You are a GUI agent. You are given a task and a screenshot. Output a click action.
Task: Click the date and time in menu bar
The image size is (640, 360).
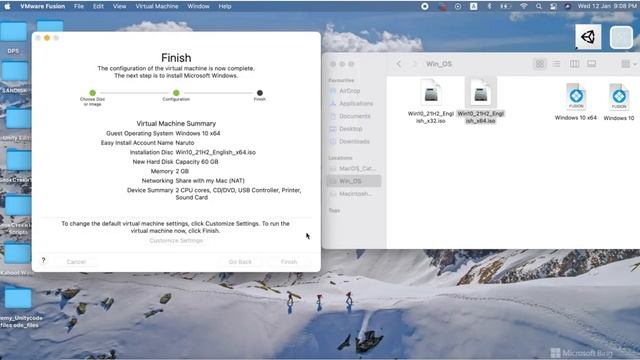click(x=607, y=7)
